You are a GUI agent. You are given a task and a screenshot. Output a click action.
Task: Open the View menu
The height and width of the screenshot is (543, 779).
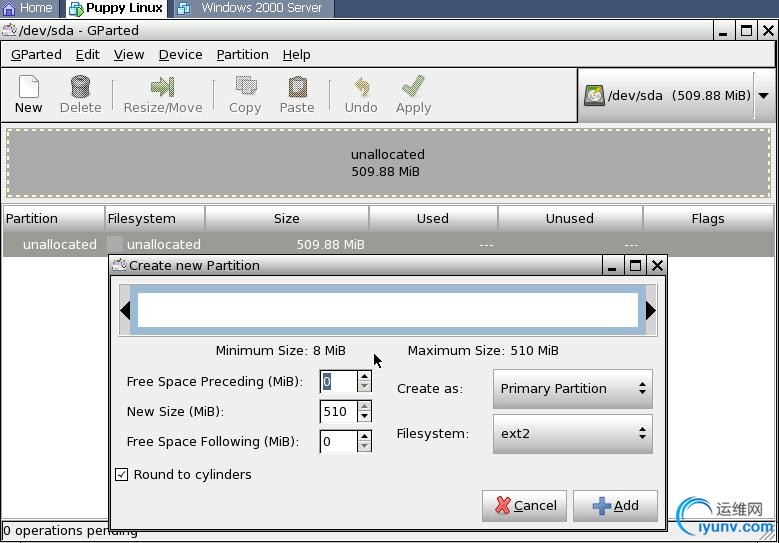[129, 55]
